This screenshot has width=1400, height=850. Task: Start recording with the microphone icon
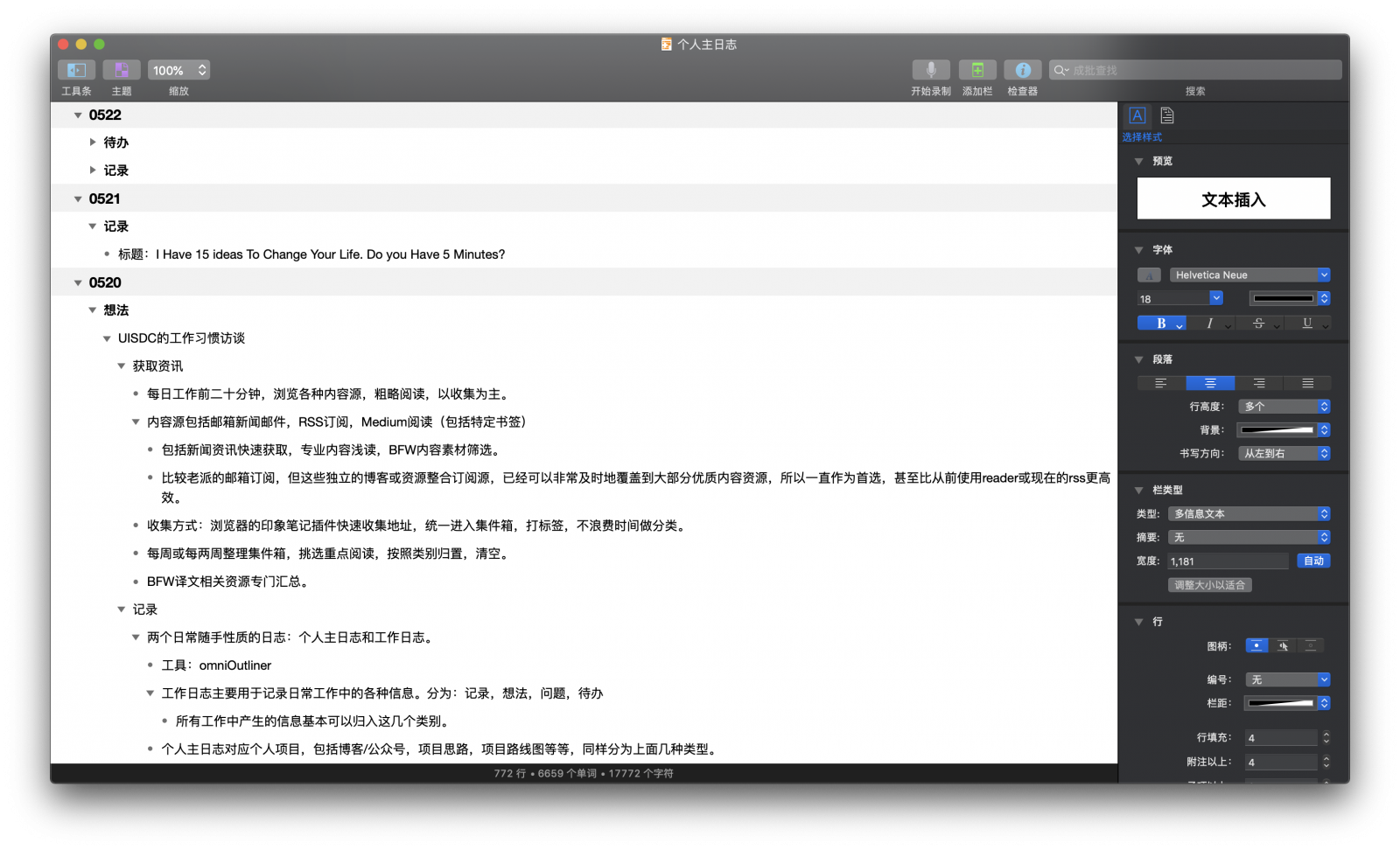tap(931, 70)
